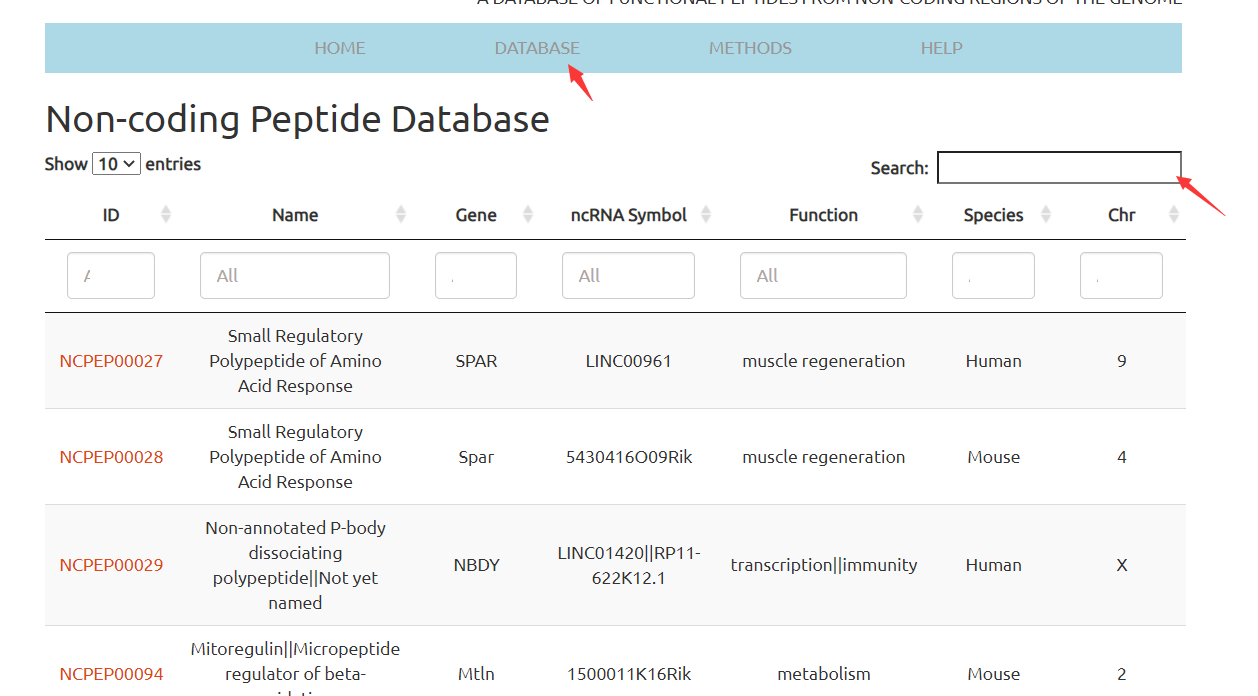Select the SPAR gene cell
1258x696 pixels.
pyautogui.click(x=476, y=361)
